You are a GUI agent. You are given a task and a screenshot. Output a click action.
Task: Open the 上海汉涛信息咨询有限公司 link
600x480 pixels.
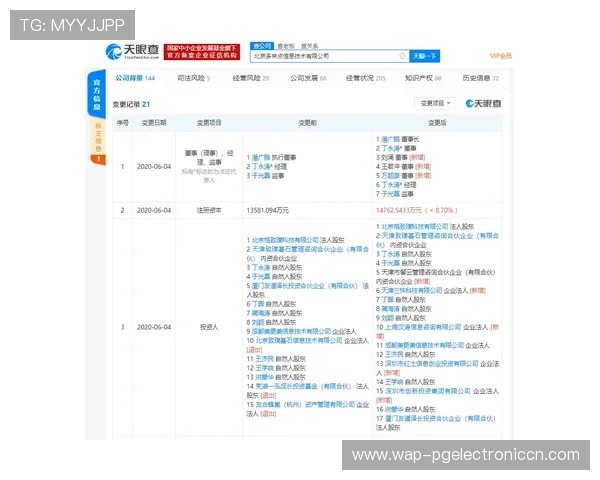click(x=423, y=327)
